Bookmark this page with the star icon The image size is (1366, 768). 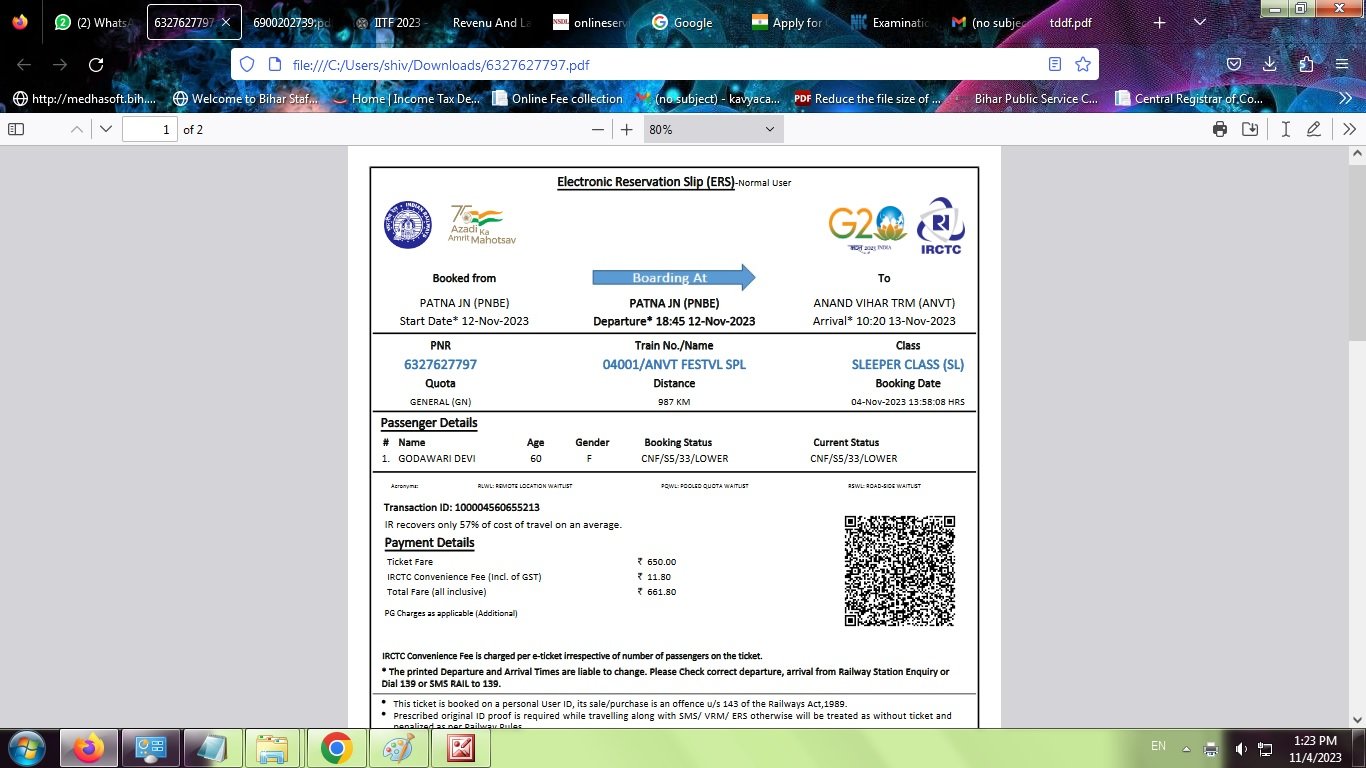(1082, 64)
